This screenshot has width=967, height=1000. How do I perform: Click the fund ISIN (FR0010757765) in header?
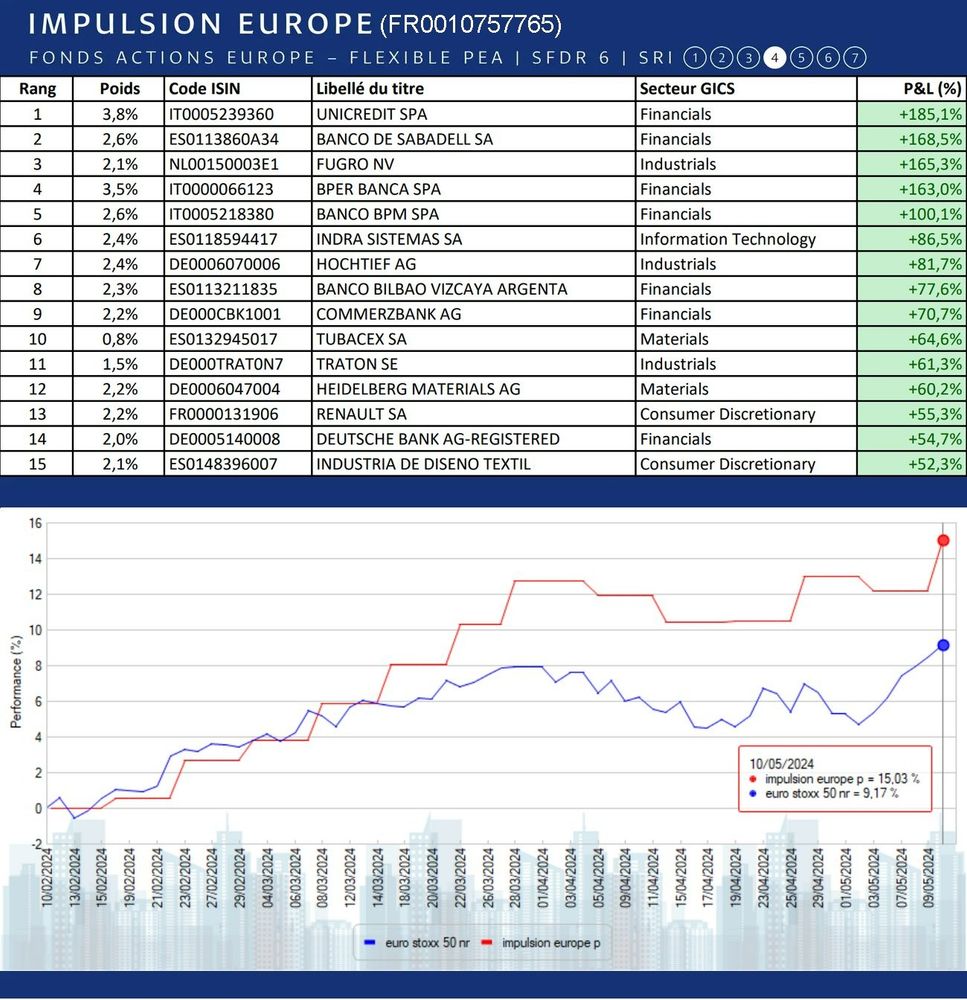pyautogui.click(x=471, y=25)
